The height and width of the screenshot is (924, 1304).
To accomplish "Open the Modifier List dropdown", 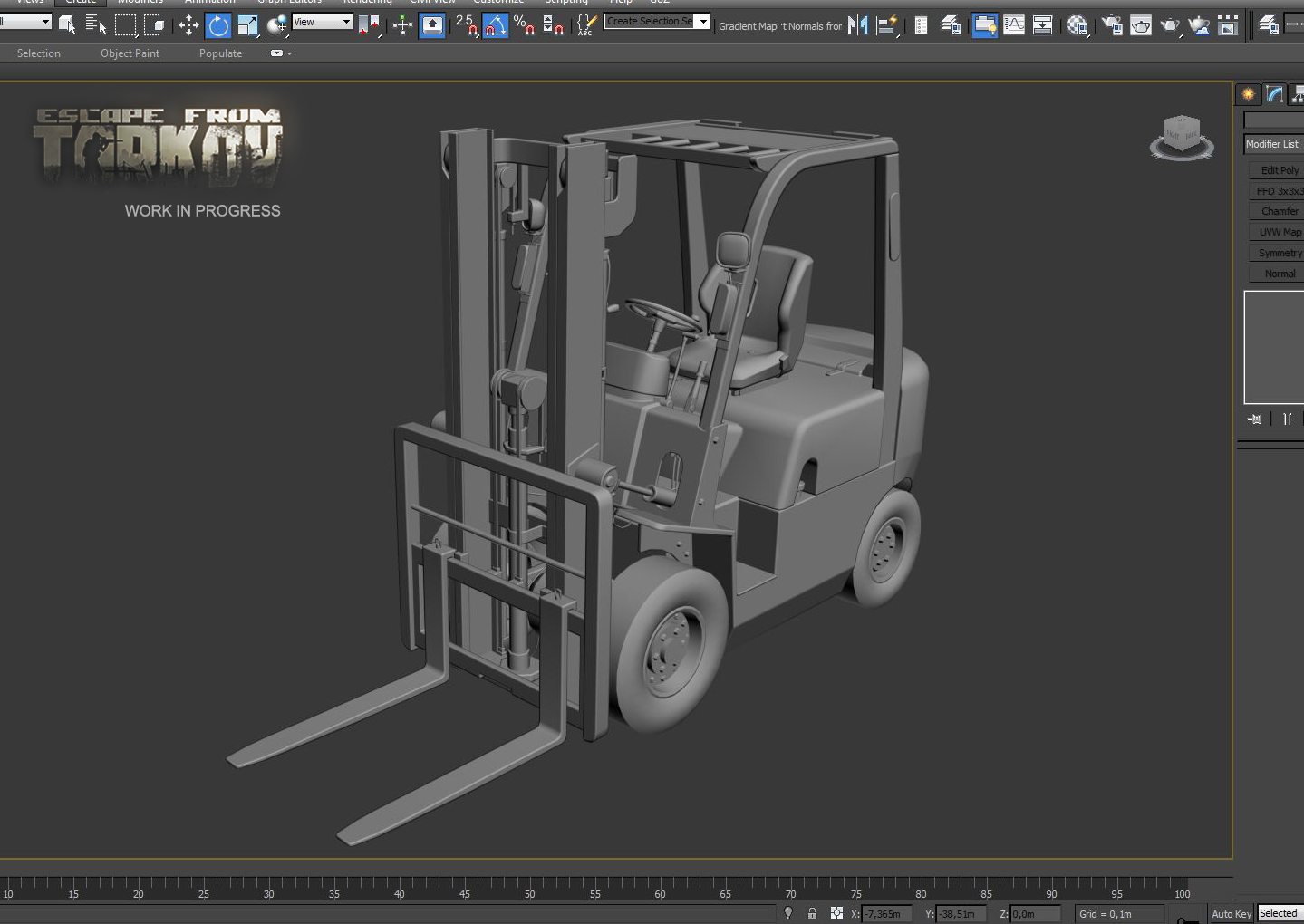I will [x=1274, y=144].
